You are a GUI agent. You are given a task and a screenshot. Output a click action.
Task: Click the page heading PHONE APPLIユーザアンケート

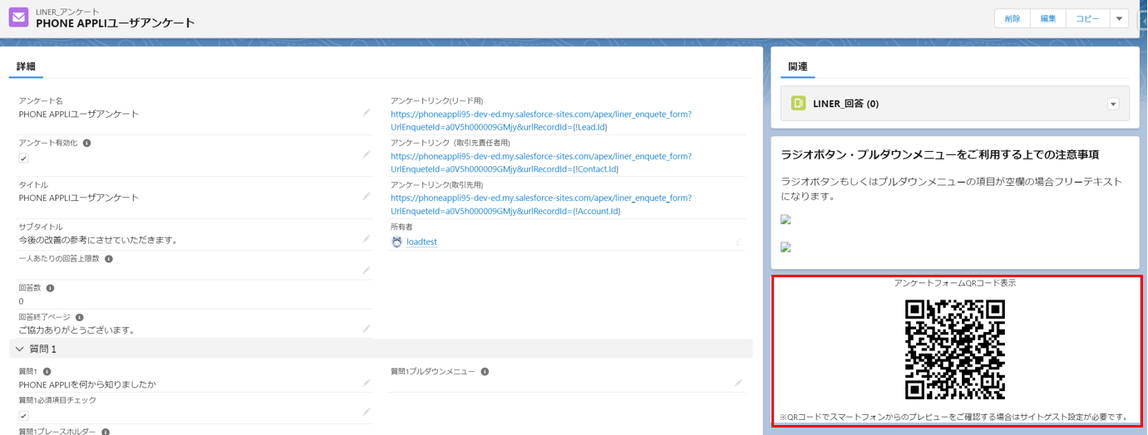pyautogui.click(x=115, y=23)
